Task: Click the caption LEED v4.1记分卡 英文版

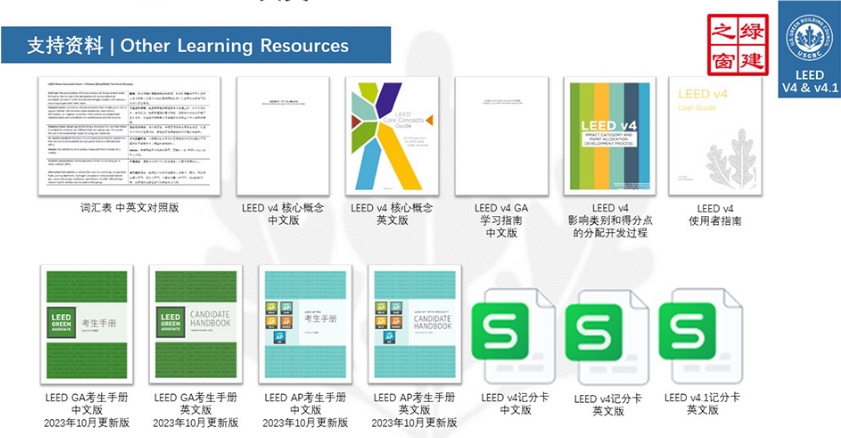Action: pos(702,404)
